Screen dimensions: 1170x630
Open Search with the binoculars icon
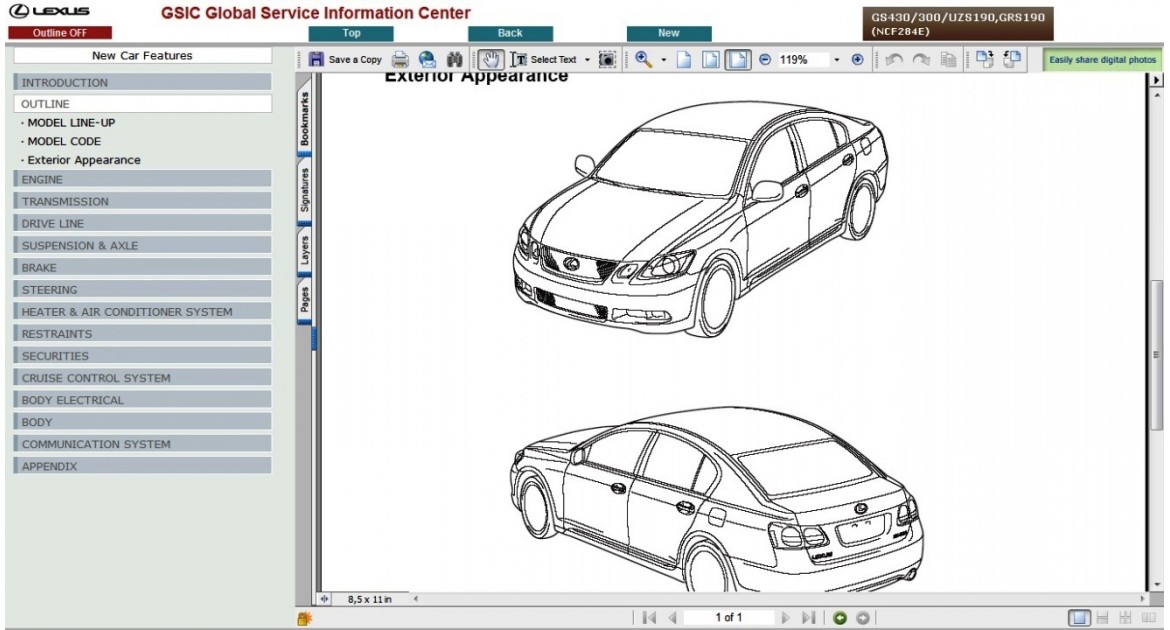click(x=454, y=60)
